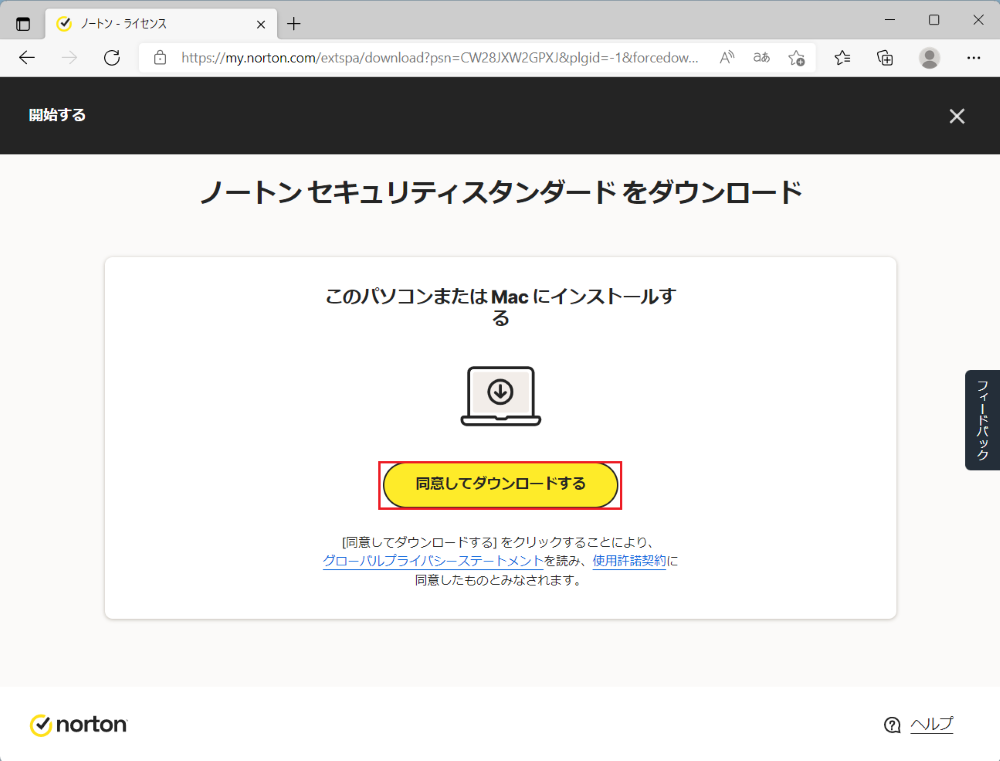The height and width of the screenshot is (761, 1000).
Task: Click the translate page icon
Action: [x=761, y=58]
